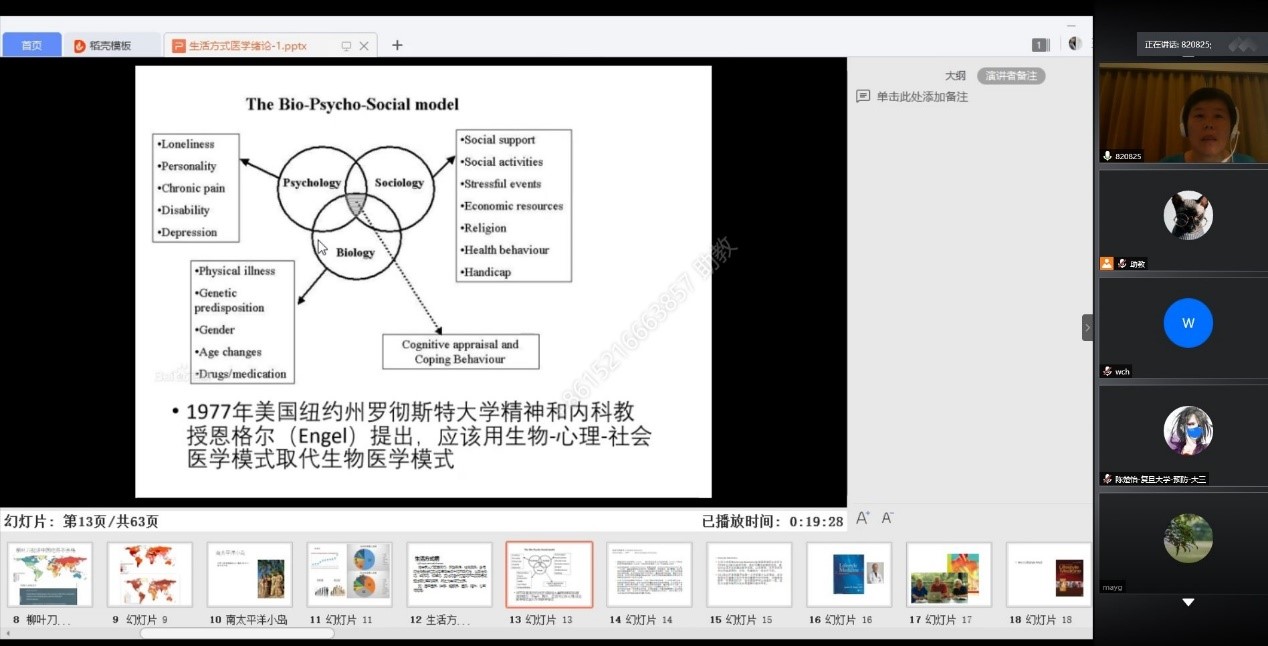
Task: Click the user avatar icon in the tab bar
Action: coord(1074,44)
